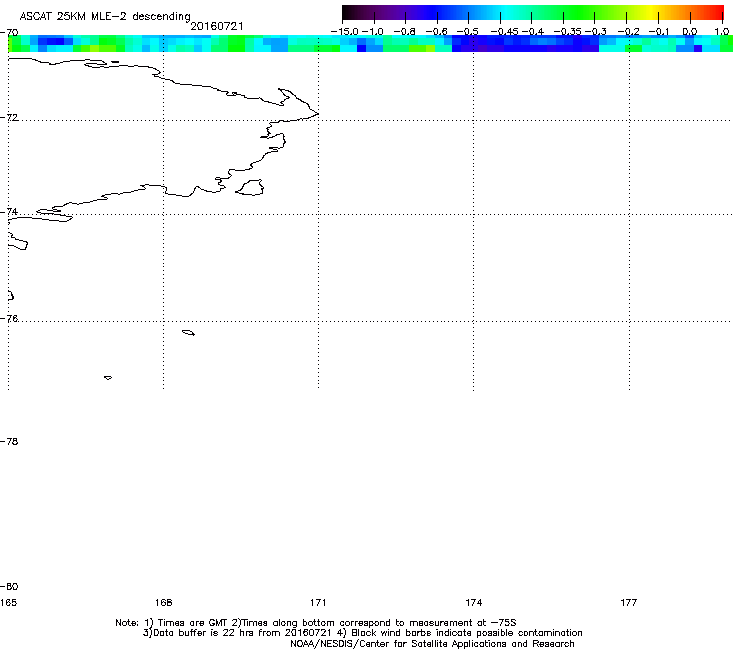
Task: Click the red end of the color scale
Action: click(x=715, y=12)
